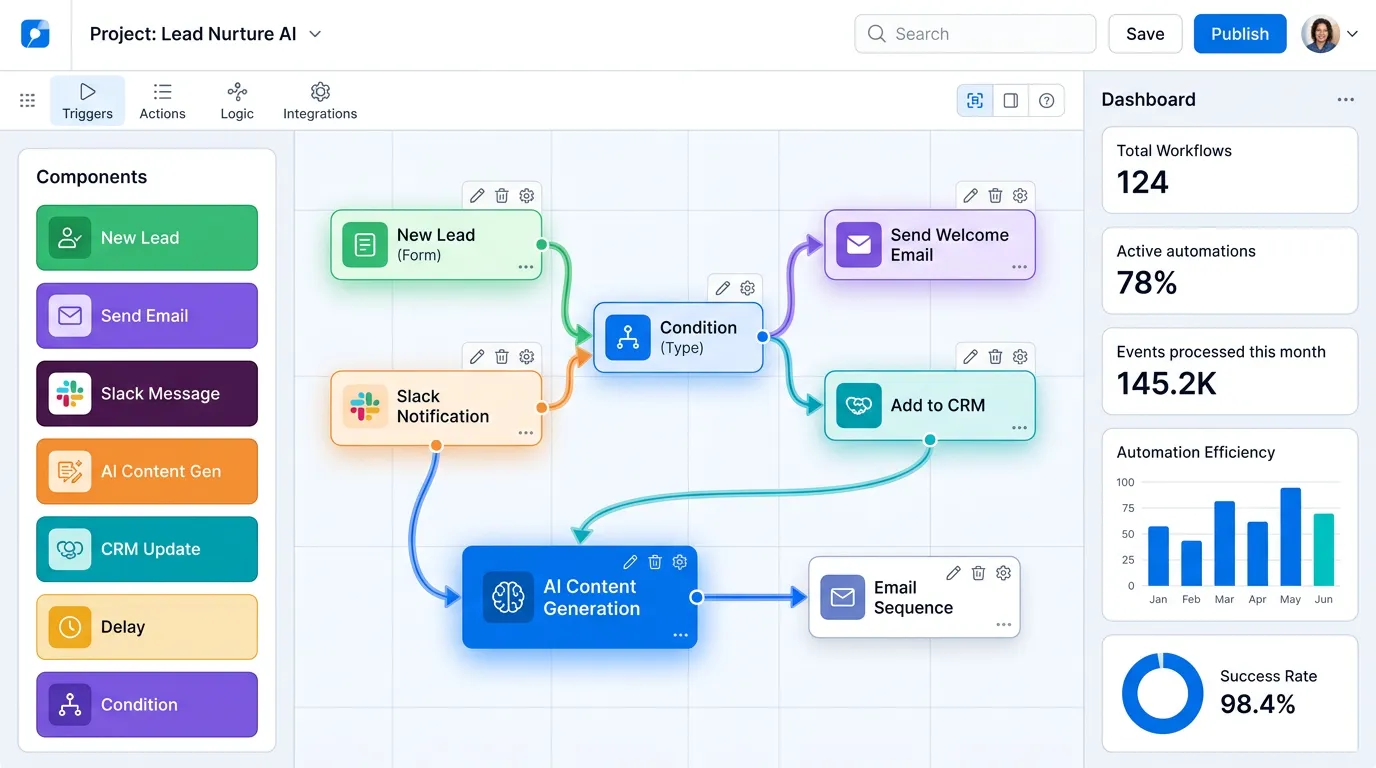Viewport: 1376px width, 768px height.
Task: Edit the Add to CRM node with pencil
Action: point(970,357)
